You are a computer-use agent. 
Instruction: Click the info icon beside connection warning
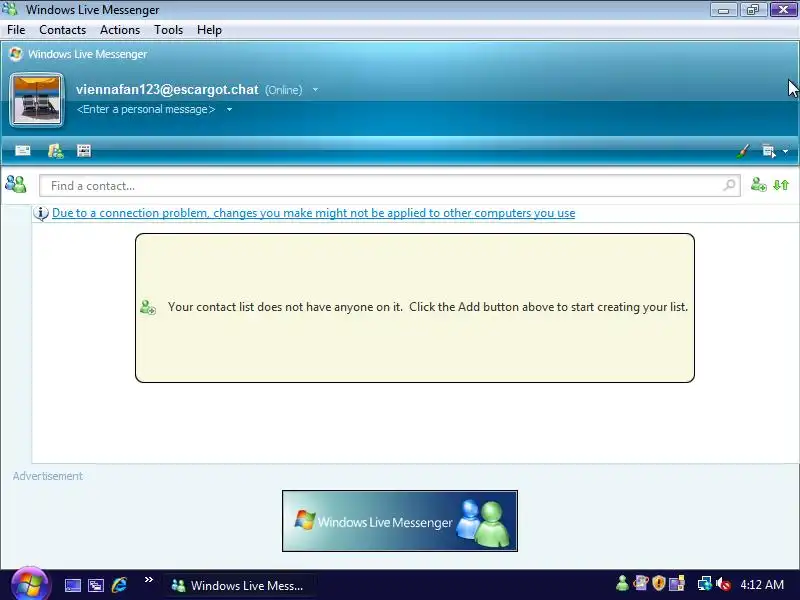pyautogui.click(x=41, y=213)
